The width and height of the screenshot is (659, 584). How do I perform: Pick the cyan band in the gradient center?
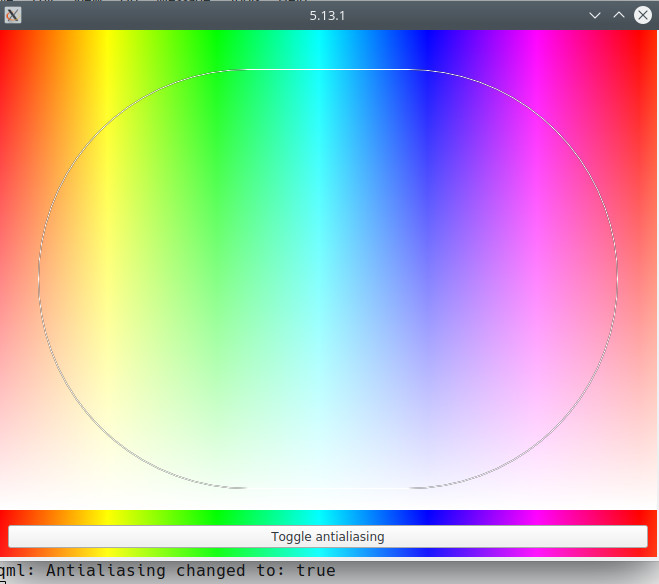[328, 50]
